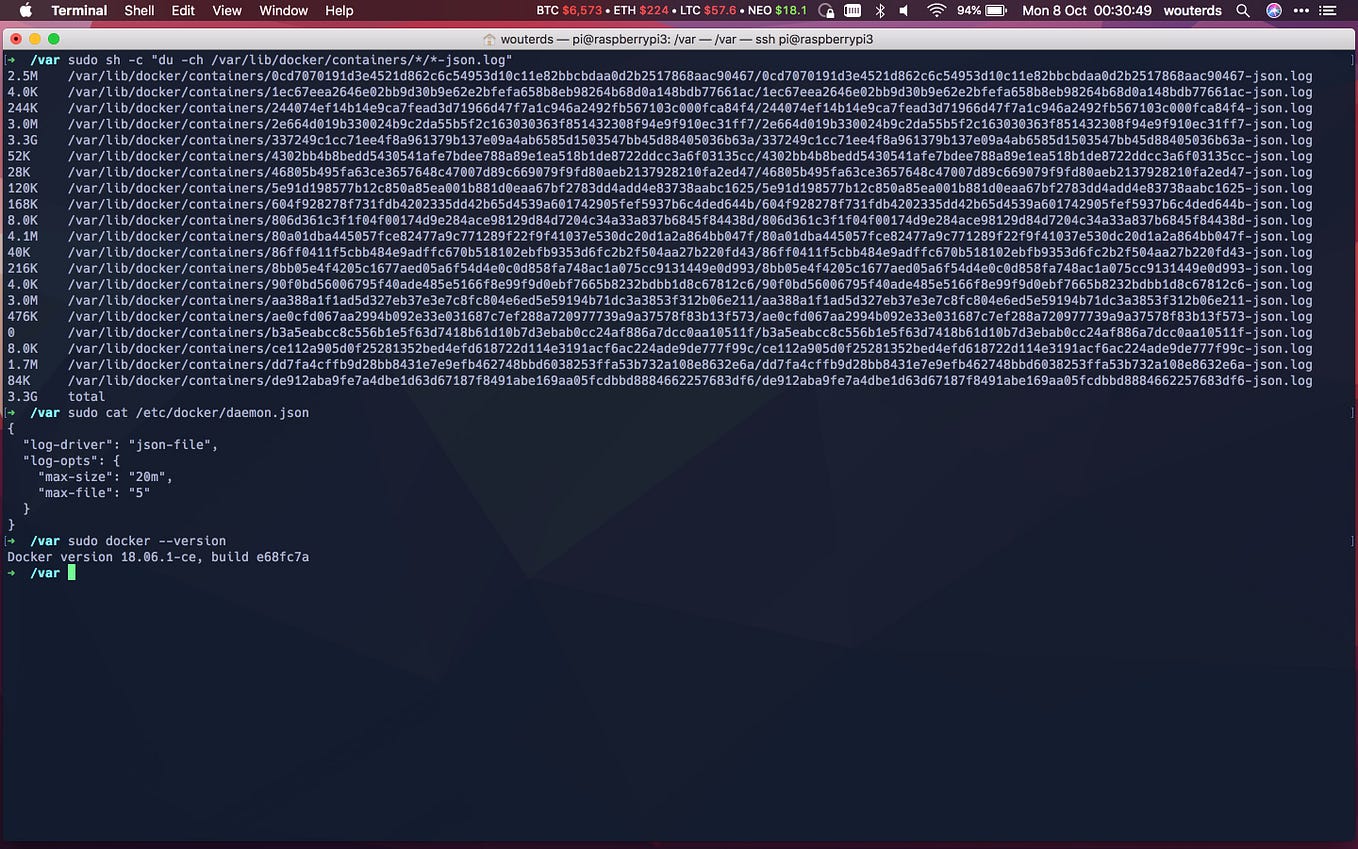Click the volume speaker icon
This screenshot has width=1358, height=849.
click(x=905, y=11)
